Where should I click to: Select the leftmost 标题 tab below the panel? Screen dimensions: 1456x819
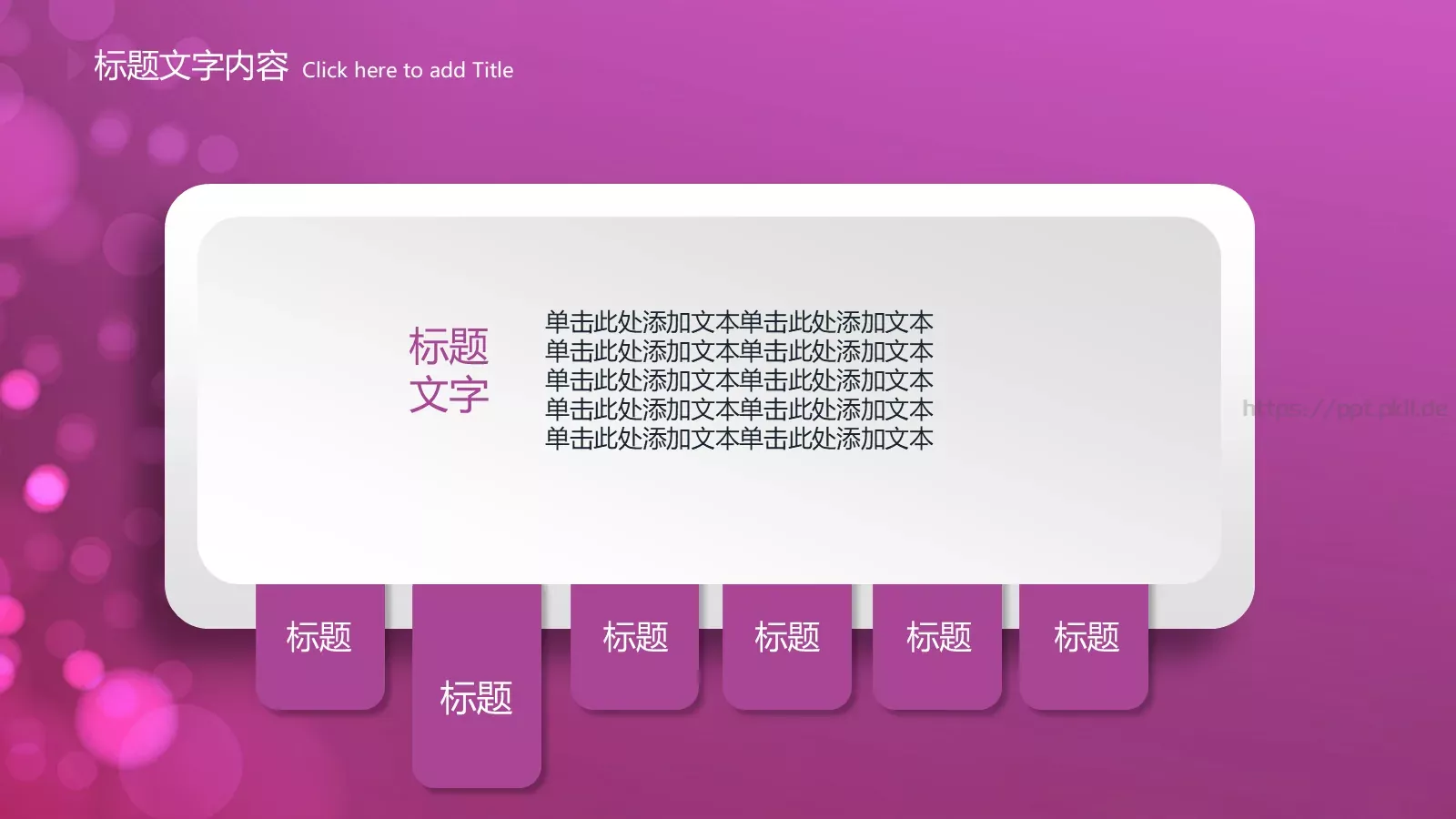coord(319,647)
